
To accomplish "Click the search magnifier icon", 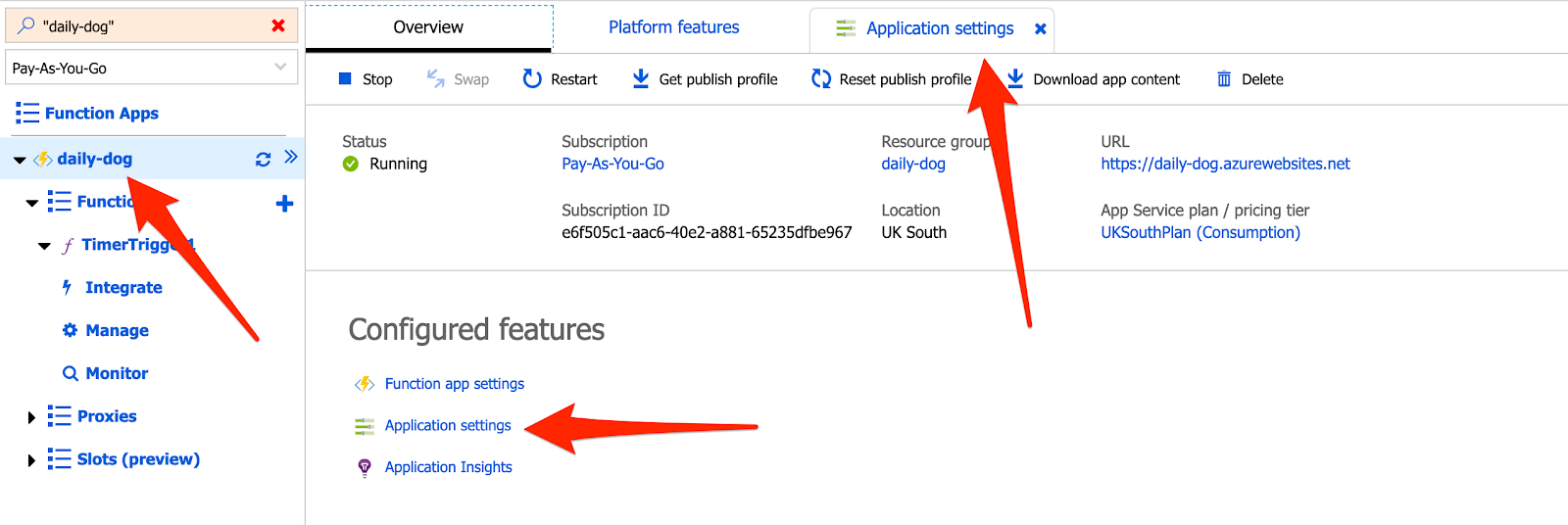I will point(26,25).
